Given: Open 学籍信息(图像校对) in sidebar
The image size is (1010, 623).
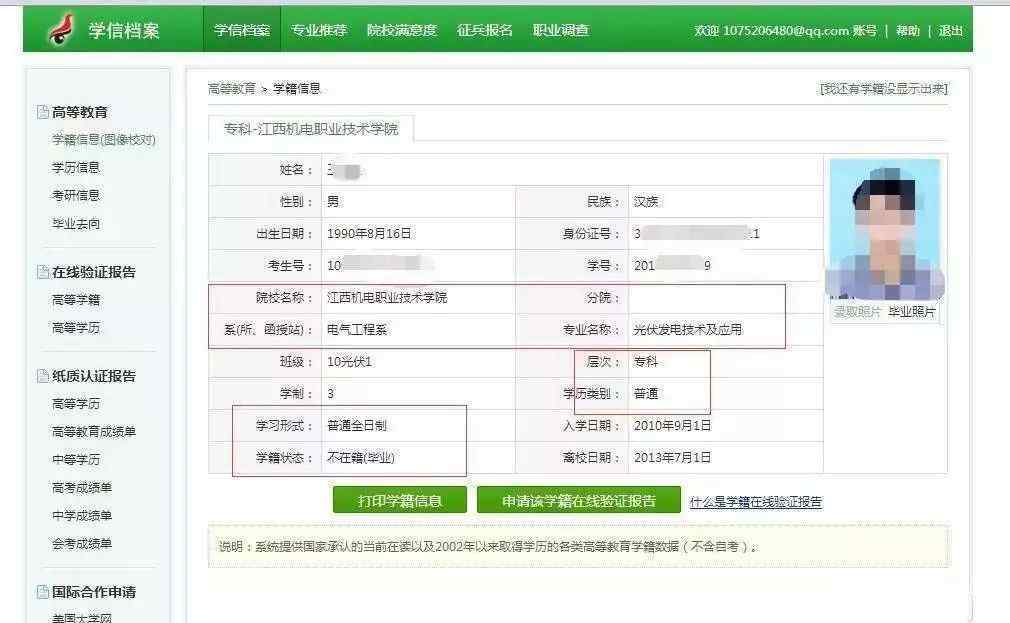Looking at the screenshot, I should coord(104,139).
